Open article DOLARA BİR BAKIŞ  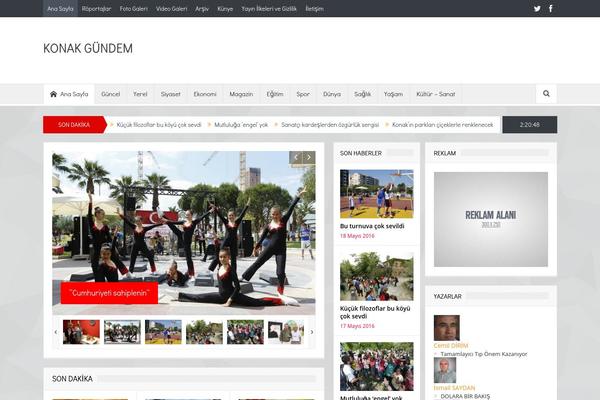pyautogui.click(x=465, y=397)
